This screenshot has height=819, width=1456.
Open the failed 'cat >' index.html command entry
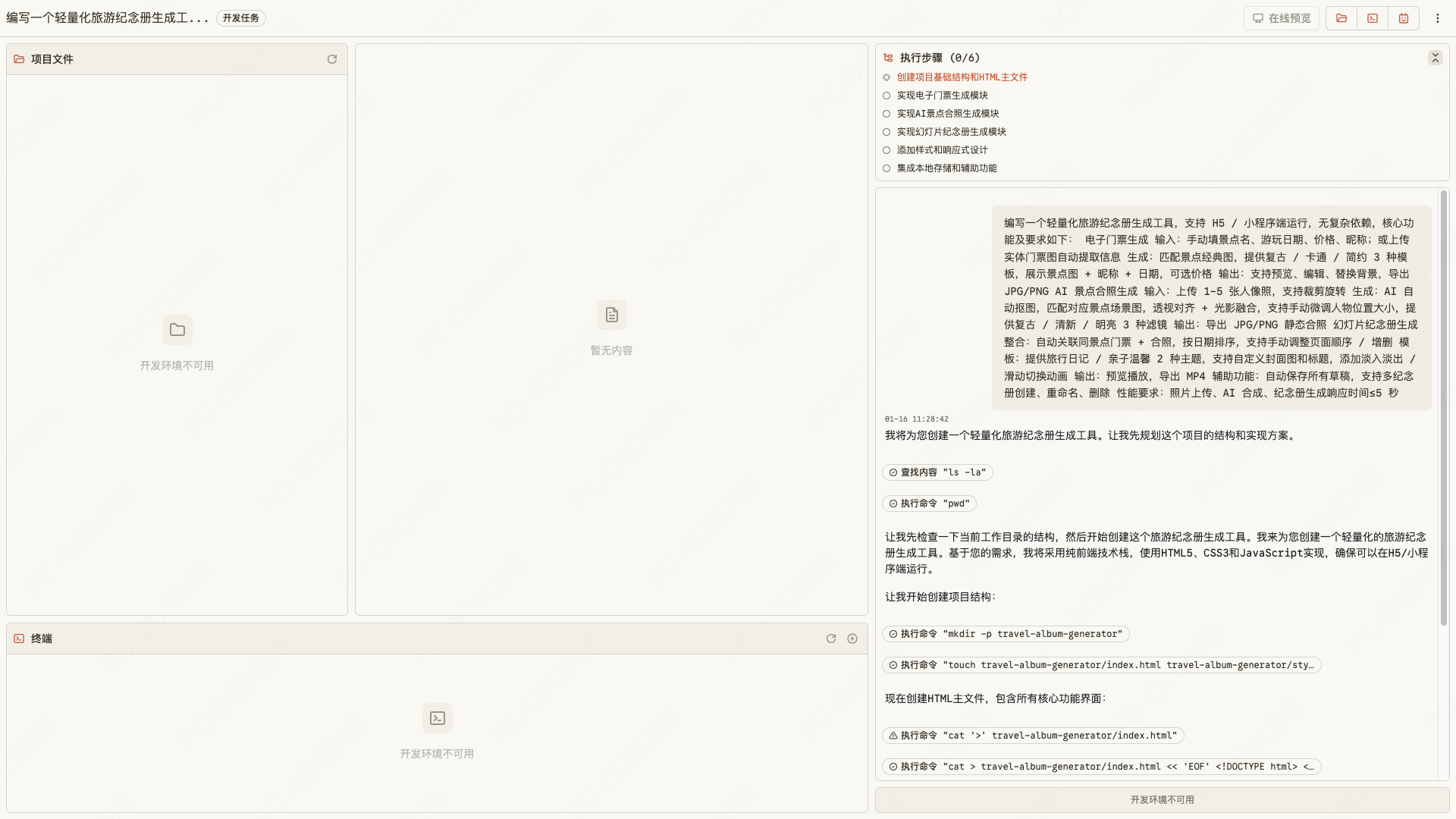(x=1033, y=736)
